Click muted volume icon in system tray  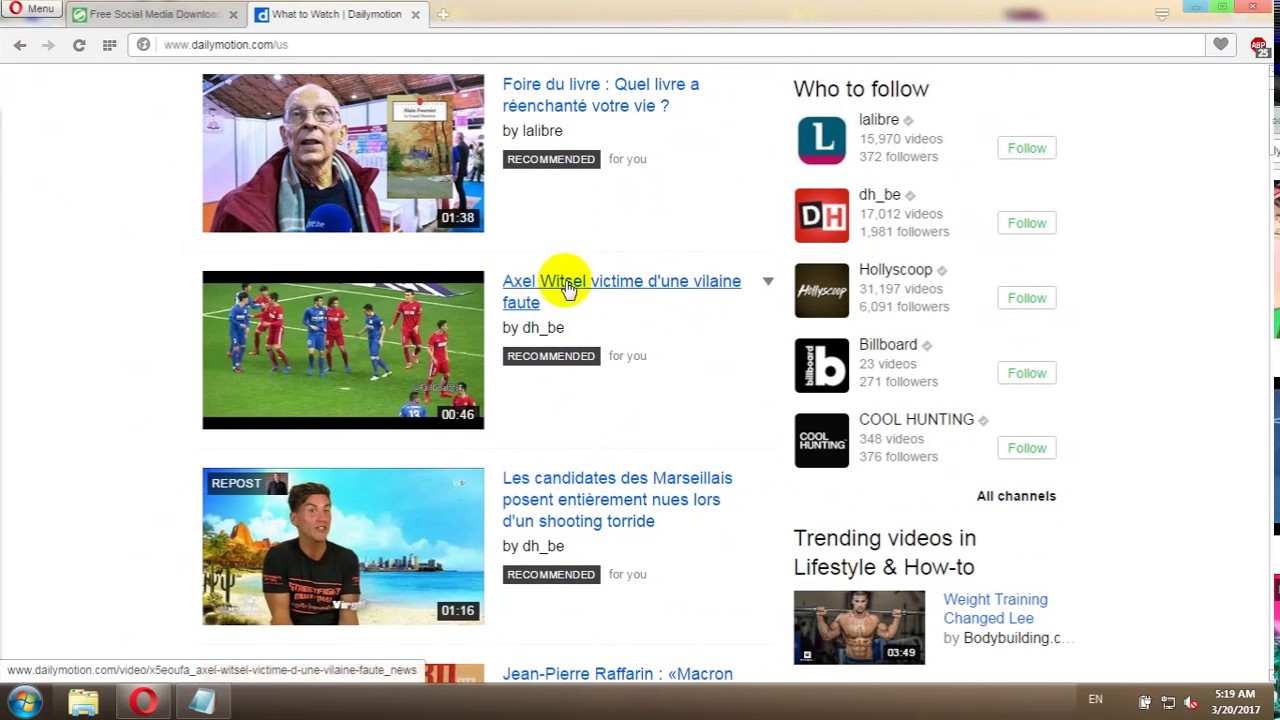pyautogui.click(x=1190, y=703)
